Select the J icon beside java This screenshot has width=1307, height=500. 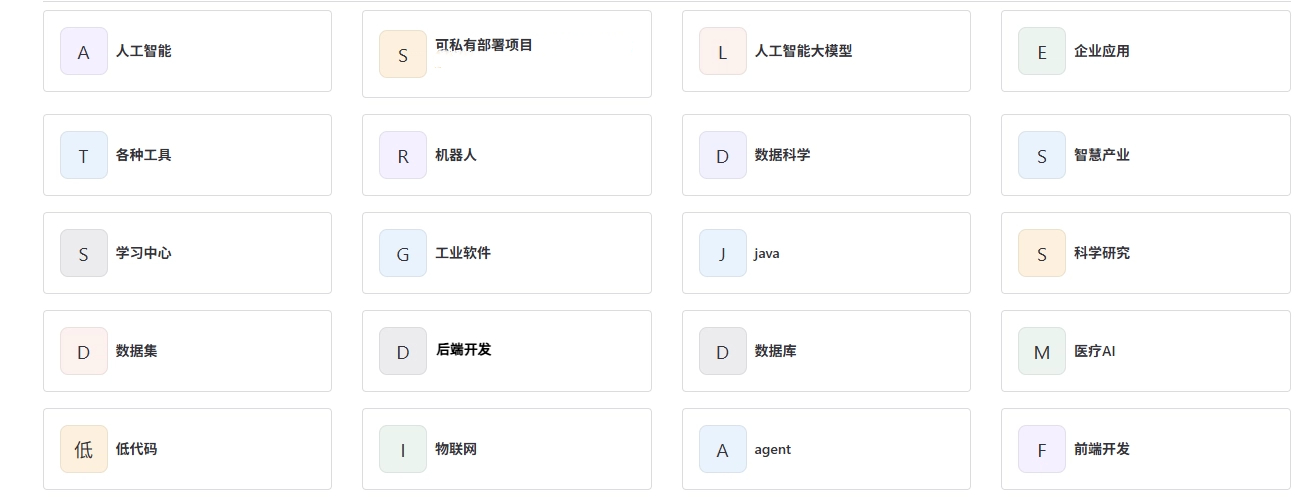tap(723, 253)
